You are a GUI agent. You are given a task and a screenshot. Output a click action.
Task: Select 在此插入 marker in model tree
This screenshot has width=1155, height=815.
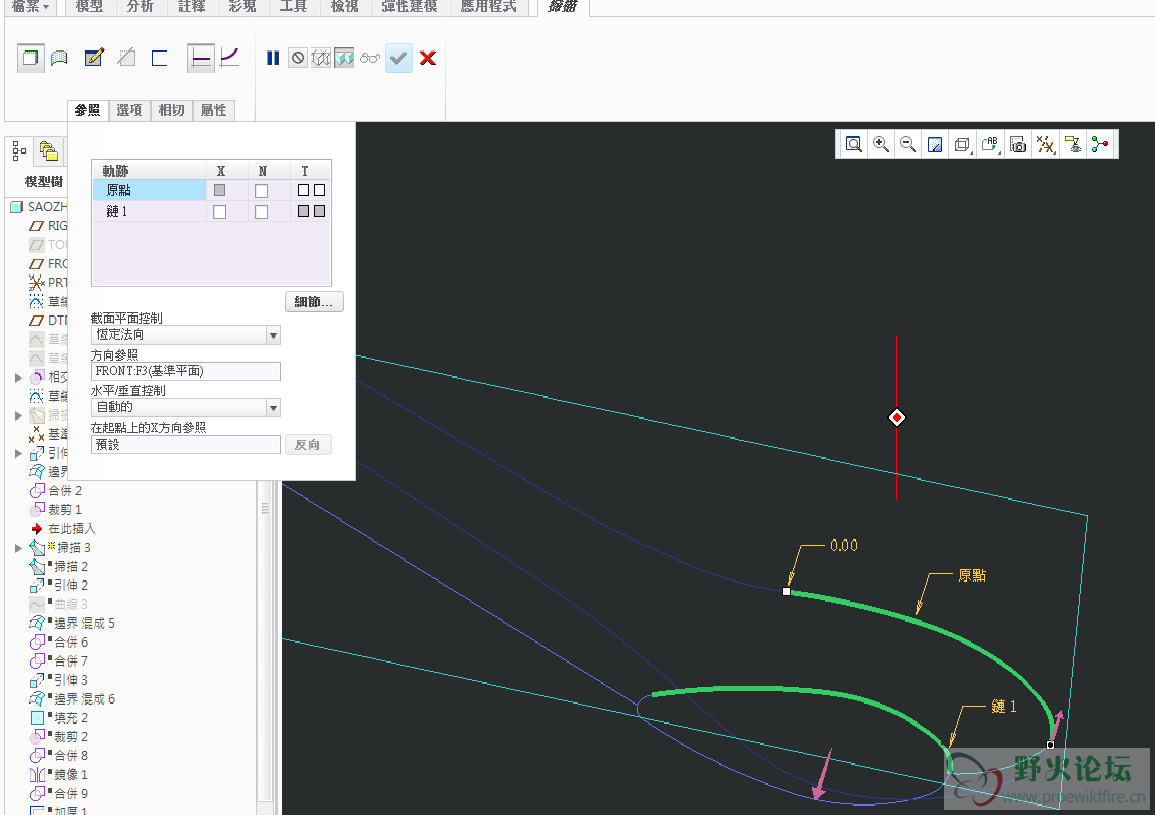tap(63, 529)
